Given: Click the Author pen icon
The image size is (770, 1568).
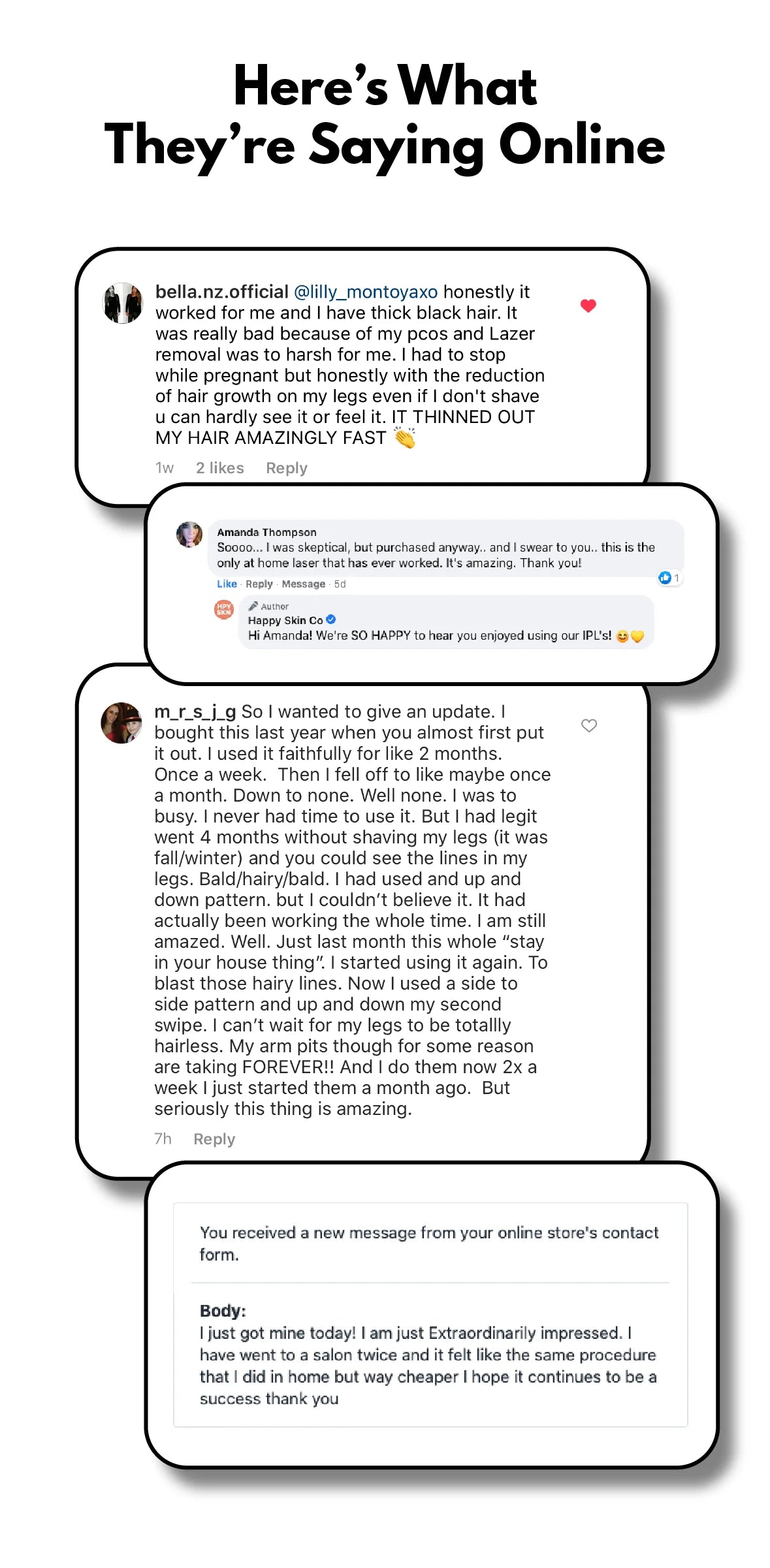Looking at the screenshot, I should click(x=253, y=606).
